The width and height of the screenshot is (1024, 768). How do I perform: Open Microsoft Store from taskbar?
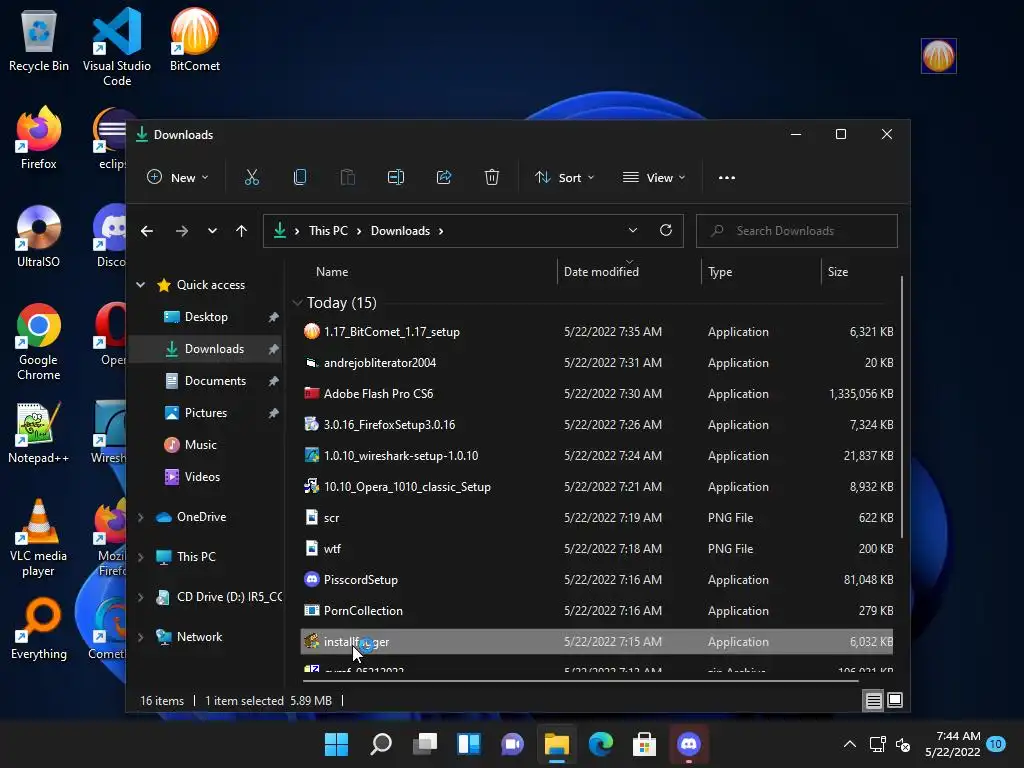(645, 744)
